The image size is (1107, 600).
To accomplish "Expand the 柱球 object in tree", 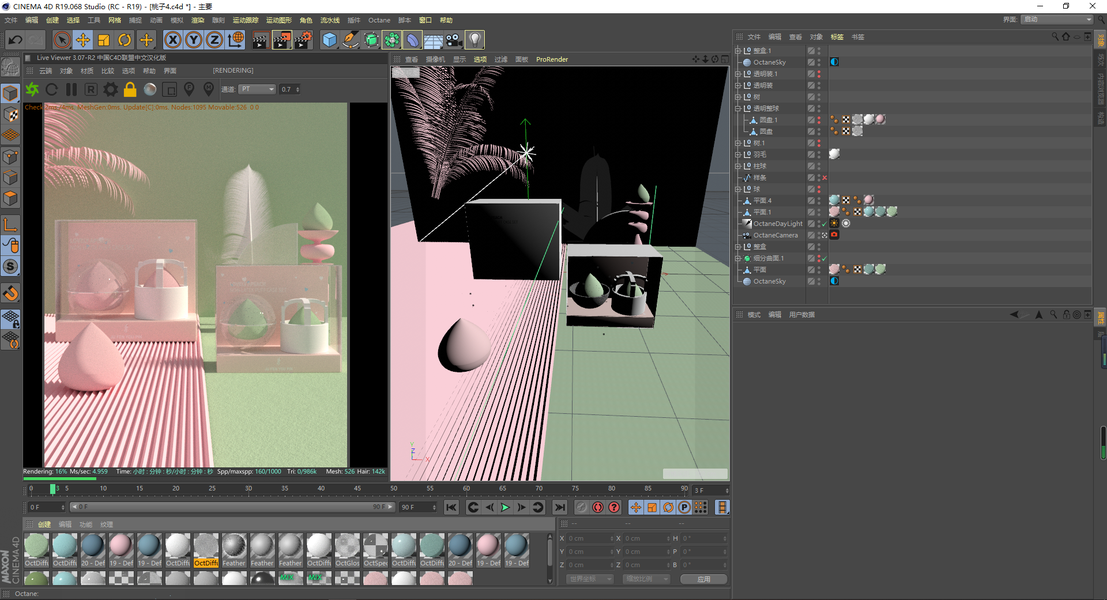I will click(x=738, y=166).
